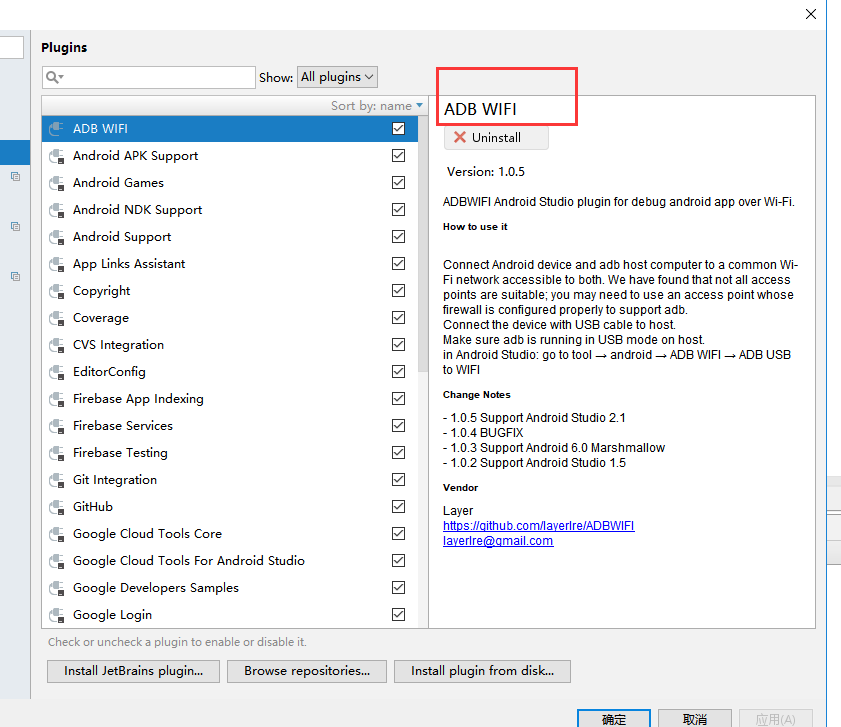
Task: Click the layerlre@gmail.com email link
Action: tap(498, 541)
